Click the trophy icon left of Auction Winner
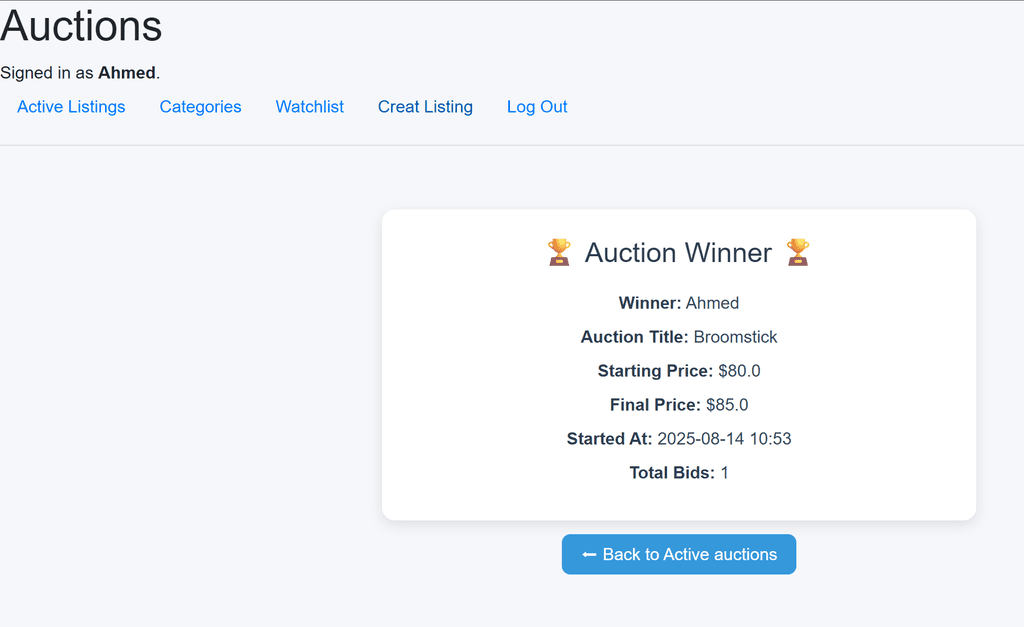1024x627 pixels. pyautogui.click(x=559, y=252)
